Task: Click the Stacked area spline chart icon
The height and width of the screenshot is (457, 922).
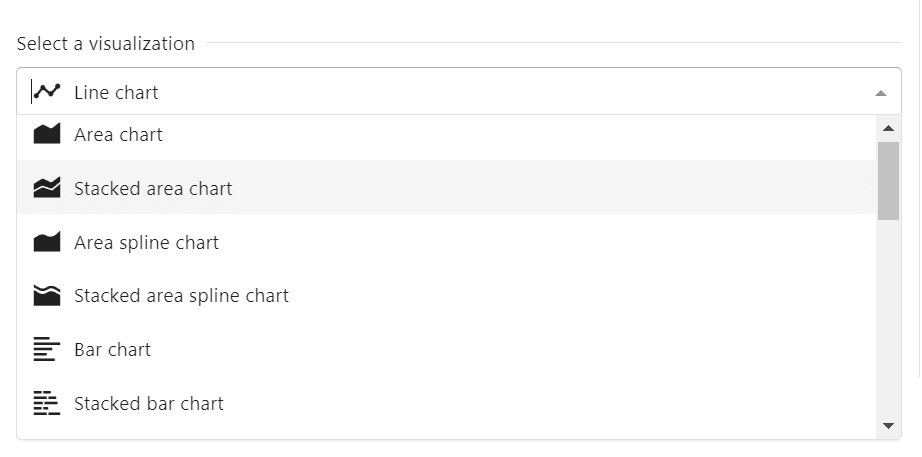Action: coord(47,295)
